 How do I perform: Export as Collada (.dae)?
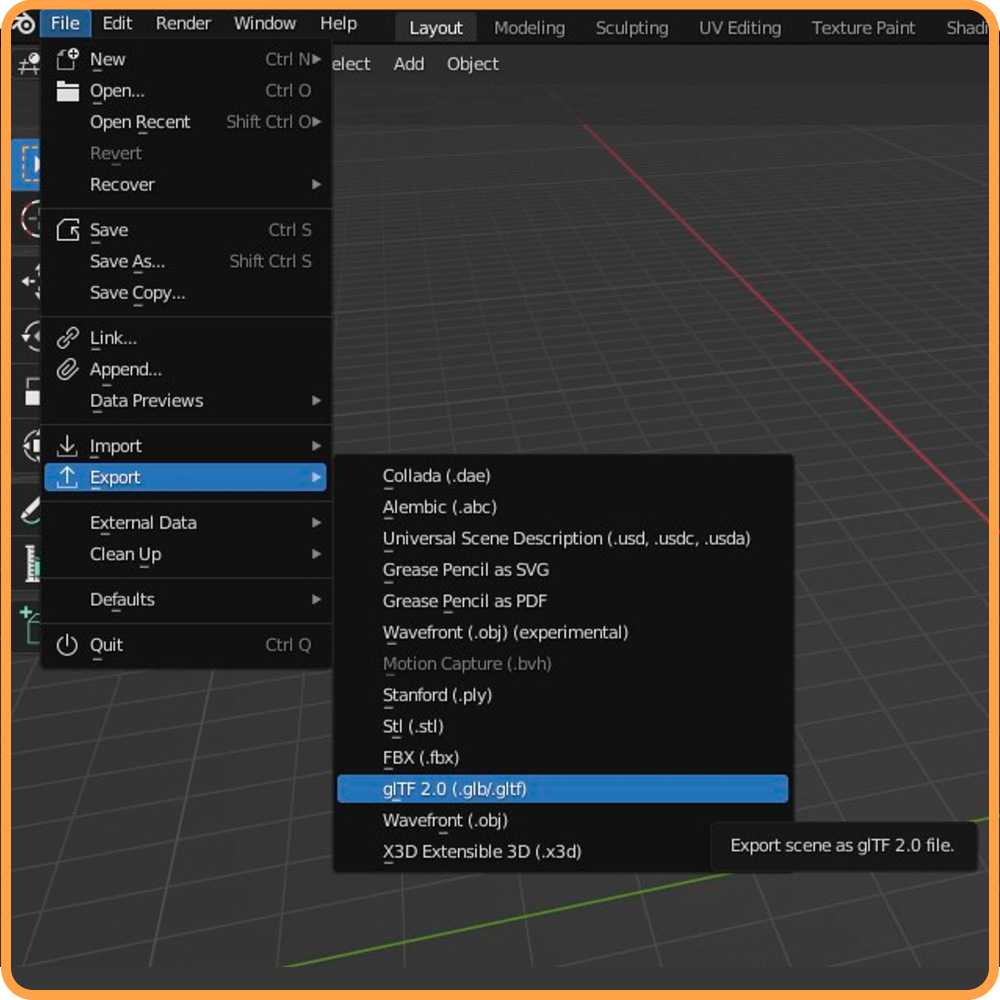coord(562,476)
